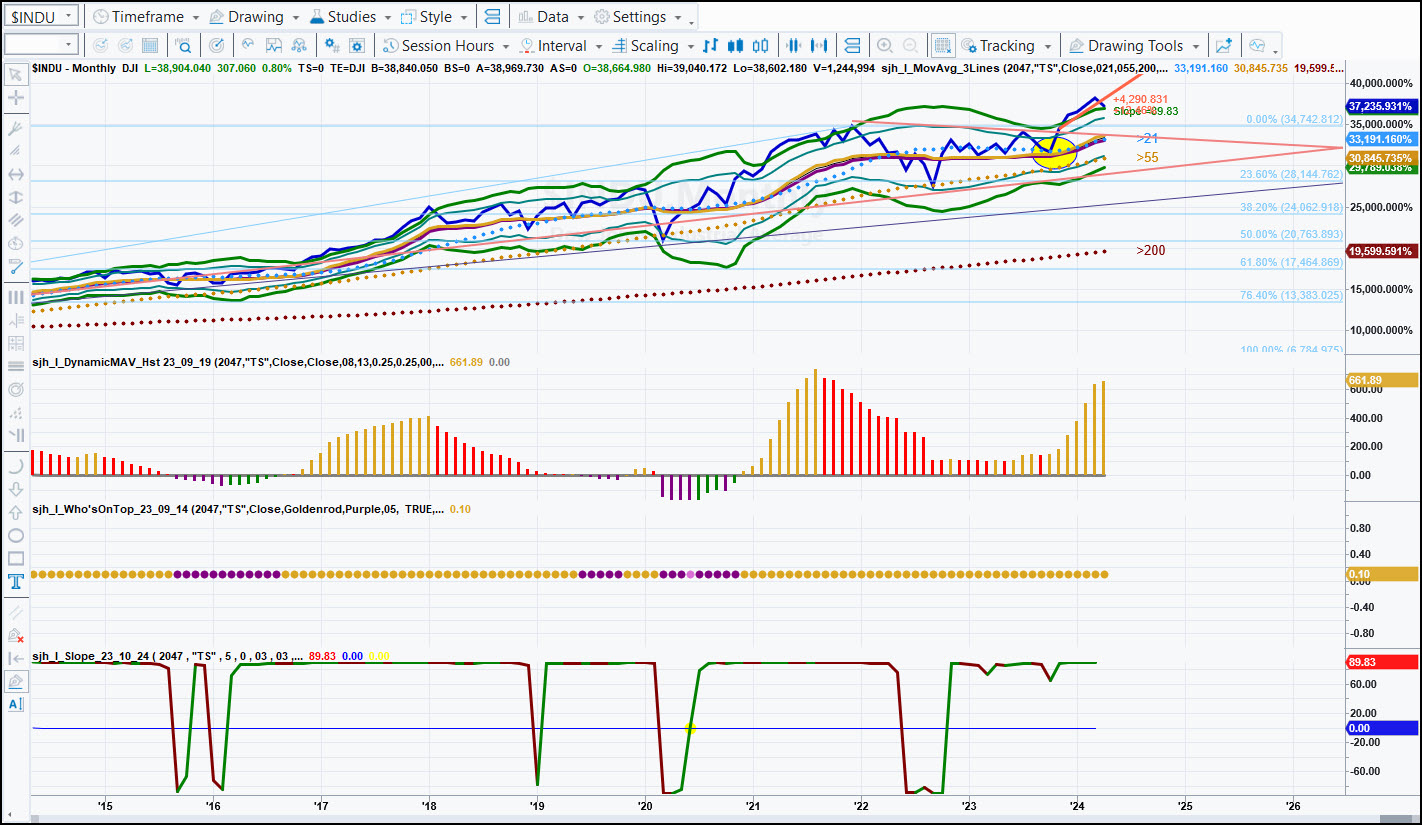The width and height of the screenshot is (1422, 825).
Task: Select the horizontal lines tool in sidebar
Action: (x=16, y=366)
